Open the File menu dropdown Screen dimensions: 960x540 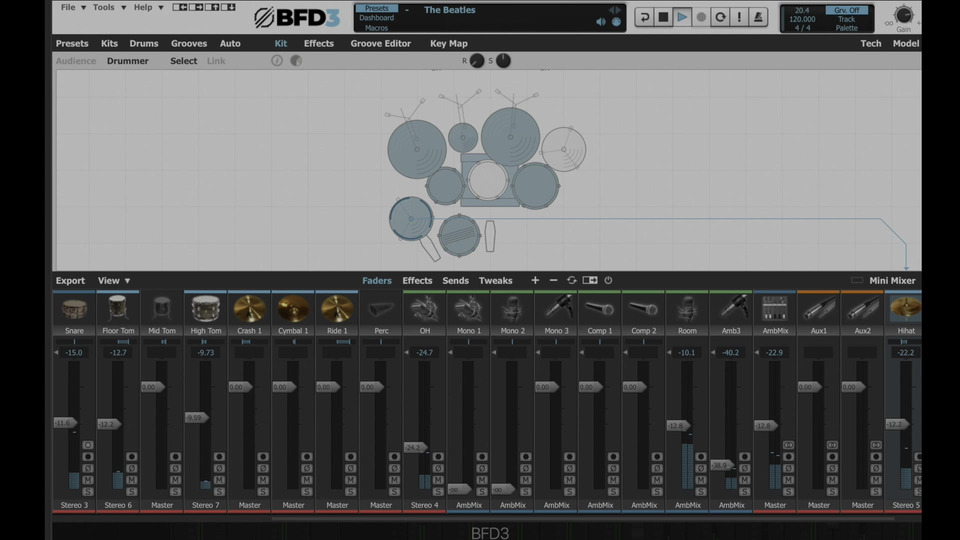73,7
